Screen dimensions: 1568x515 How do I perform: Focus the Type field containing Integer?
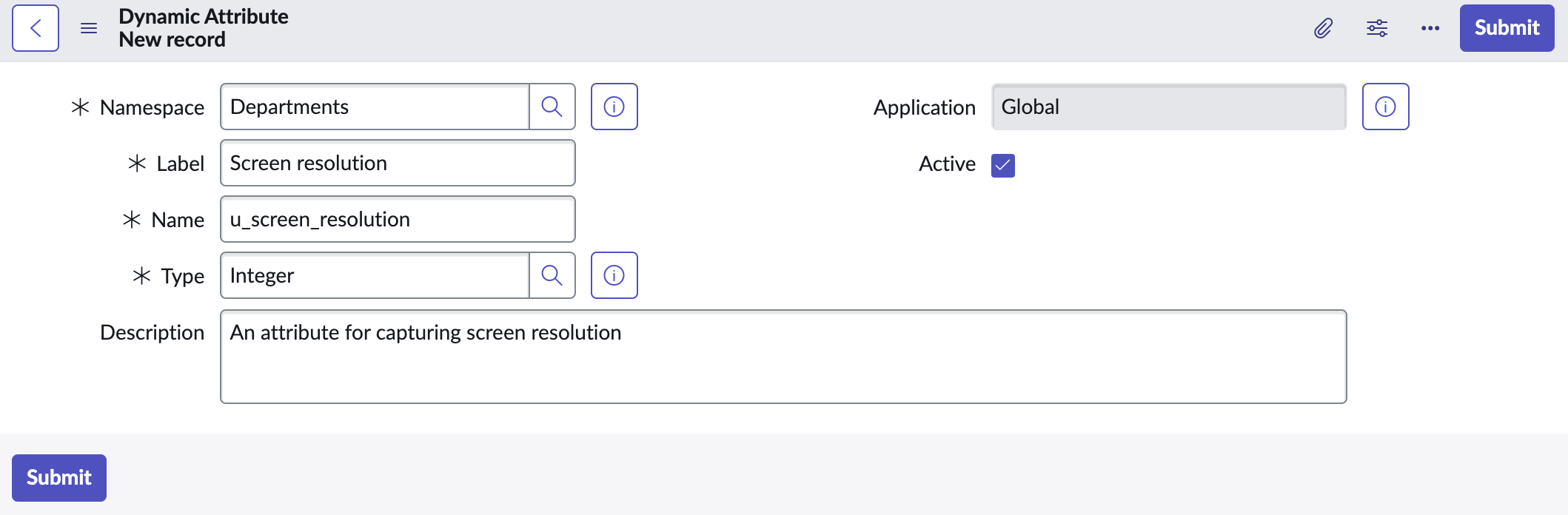tap(375, 275)
